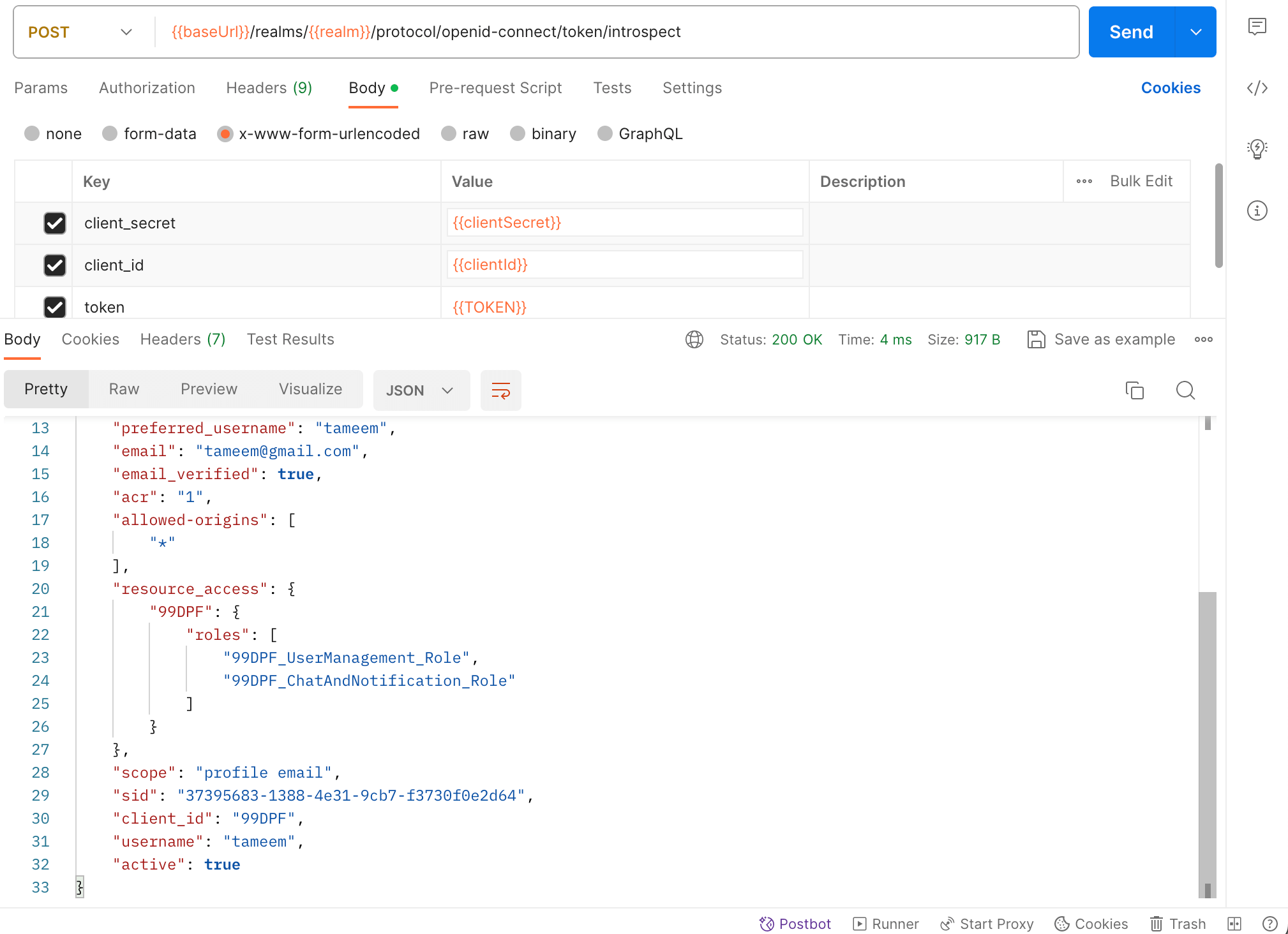Open the code snippet generator
Viewport: 1288px width, 934px height.
click(x=1256, y=88)
